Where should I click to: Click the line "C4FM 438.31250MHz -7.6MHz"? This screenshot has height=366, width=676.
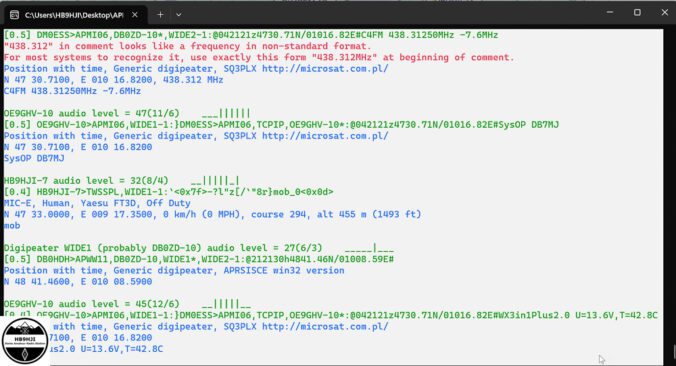click(x=72, y=91)
